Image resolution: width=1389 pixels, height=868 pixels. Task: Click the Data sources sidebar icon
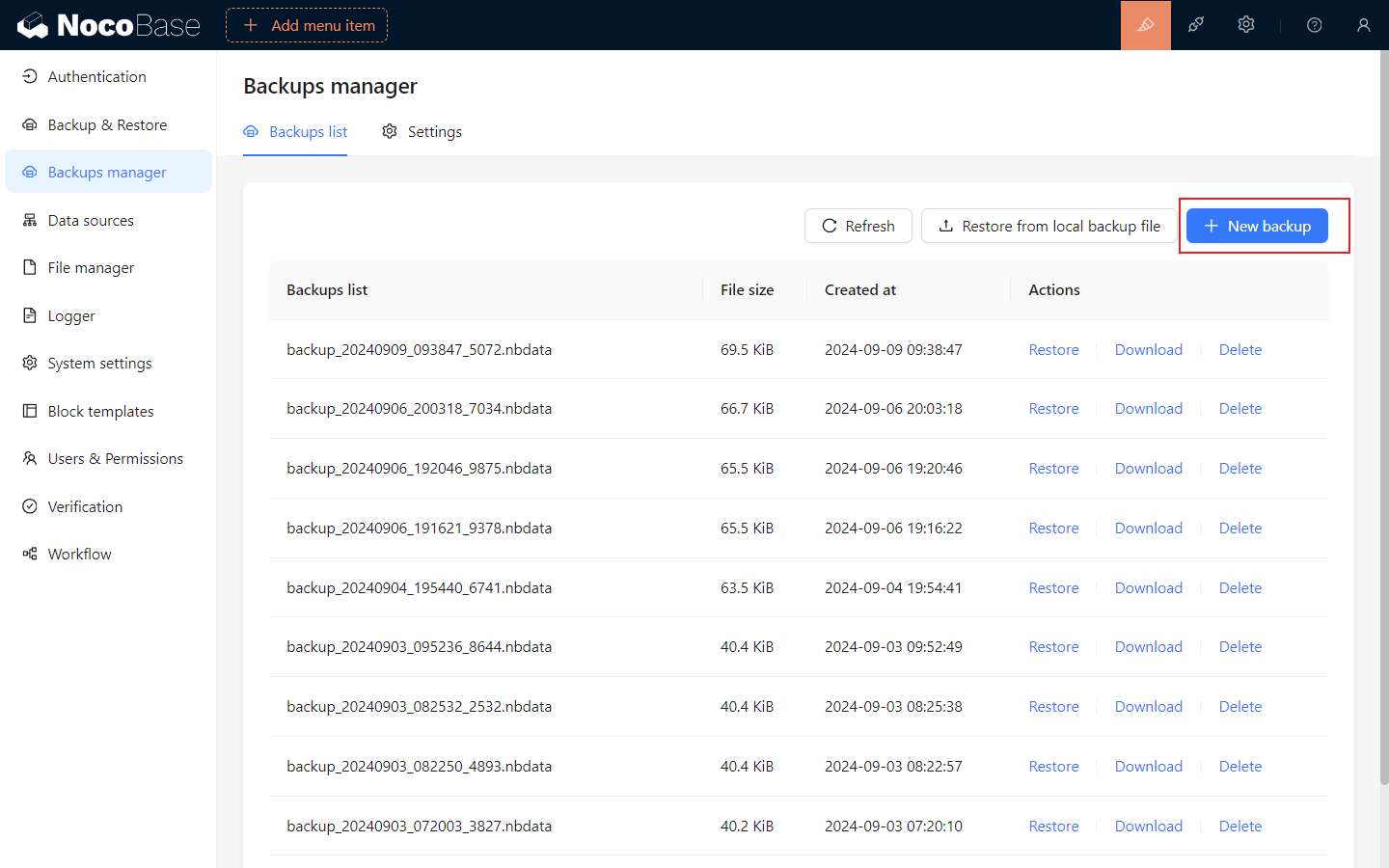click(x=30, y=220)
